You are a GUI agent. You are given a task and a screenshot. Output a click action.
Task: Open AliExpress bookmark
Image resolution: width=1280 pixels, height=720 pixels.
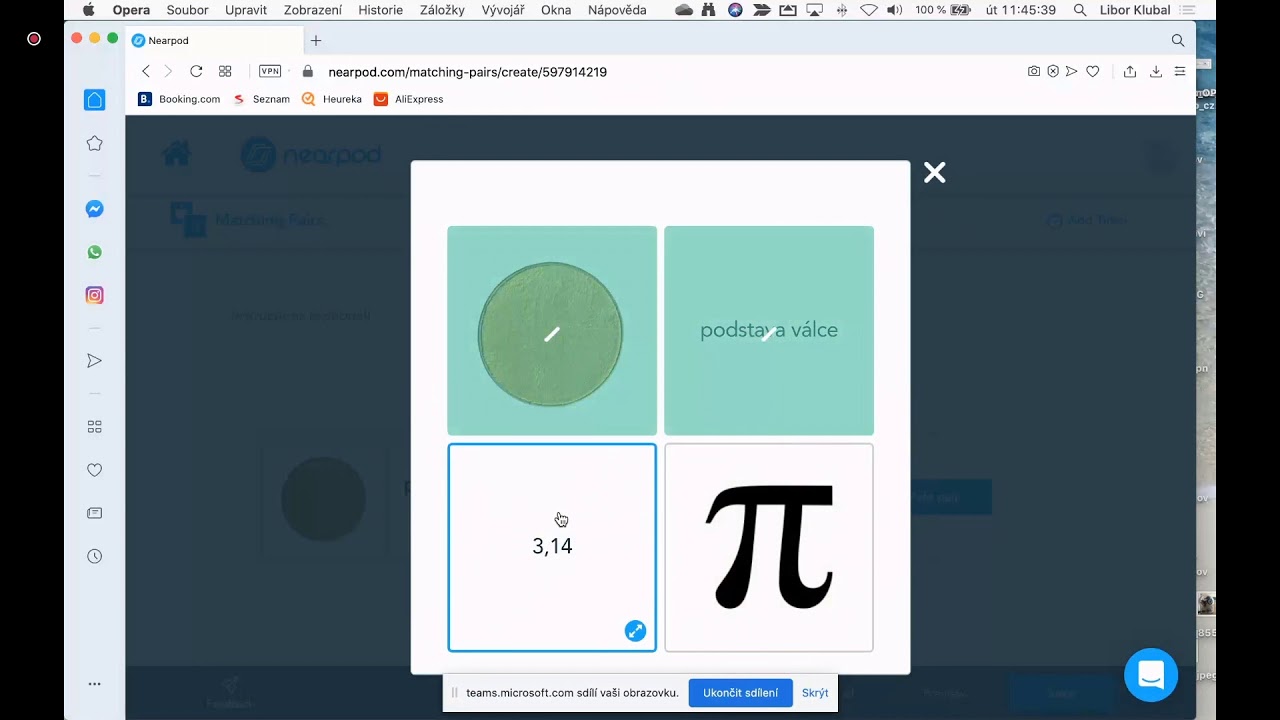(408, 99)
